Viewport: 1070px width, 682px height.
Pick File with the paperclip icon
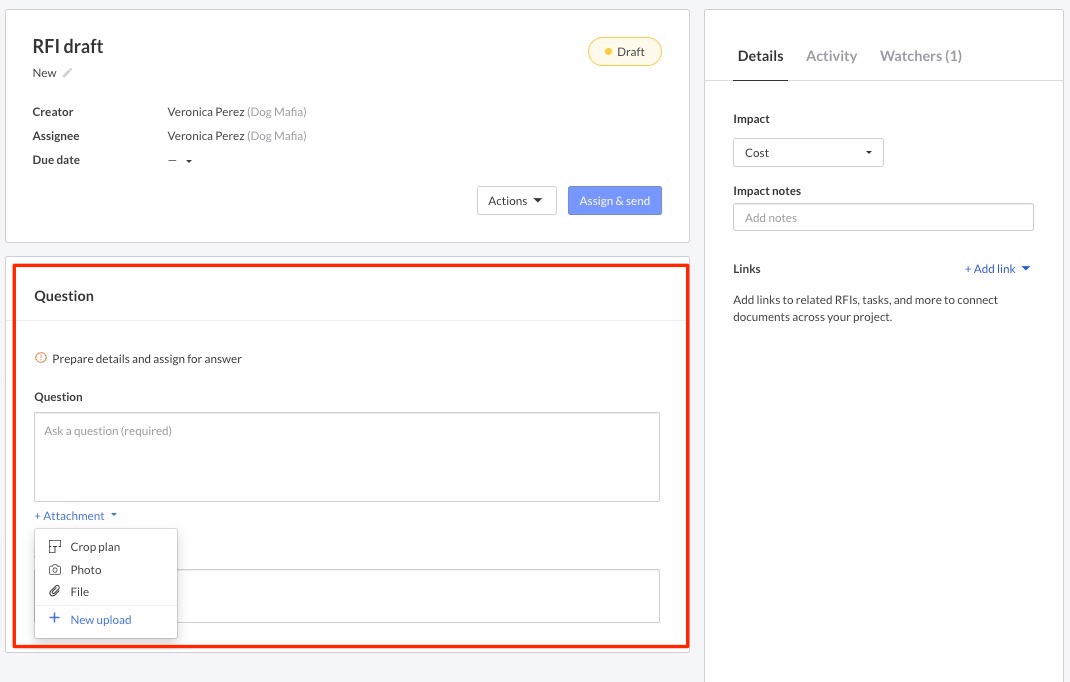pos(80,592)
